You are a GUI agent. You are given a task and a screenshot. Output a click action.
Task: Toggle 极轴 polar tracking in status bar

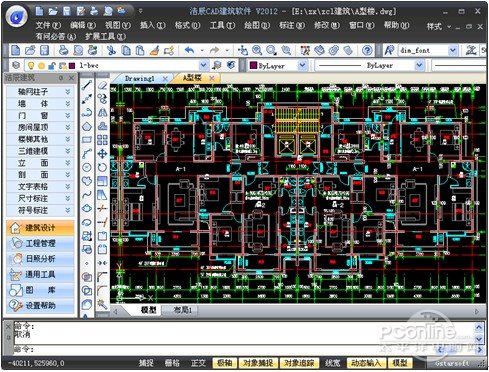(225, 363)
